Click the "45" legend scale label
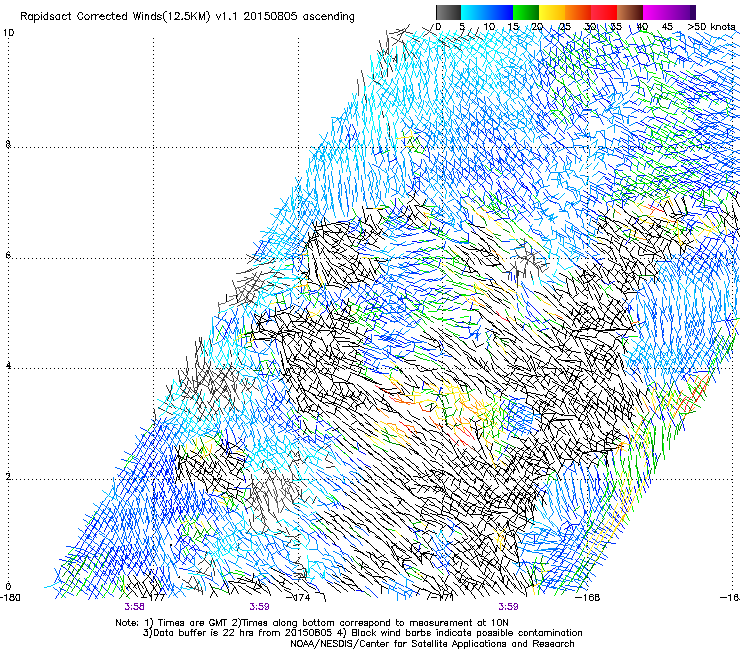This screenshot has width=740, height=650. [x=667, y=27]
